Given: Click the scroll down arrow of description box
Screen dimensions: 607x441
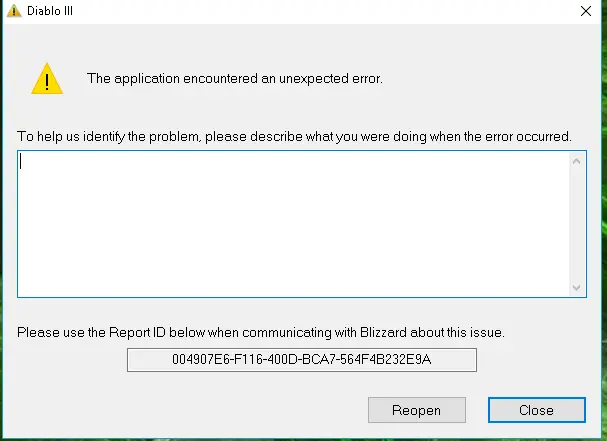Looking at the screenshot, I should point(577,287).
